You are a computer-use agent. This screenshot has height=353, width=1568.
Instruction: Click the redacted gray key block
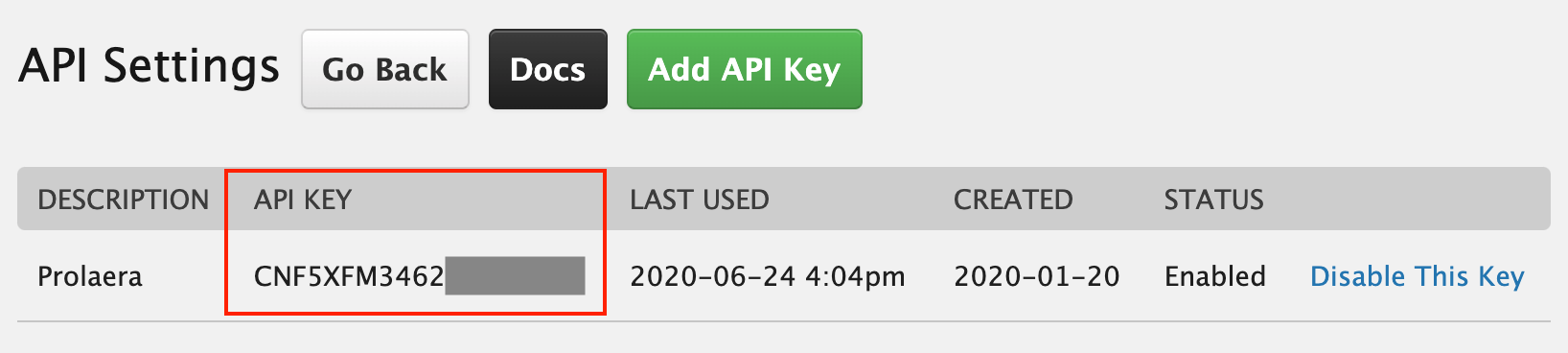pos(516,275)
